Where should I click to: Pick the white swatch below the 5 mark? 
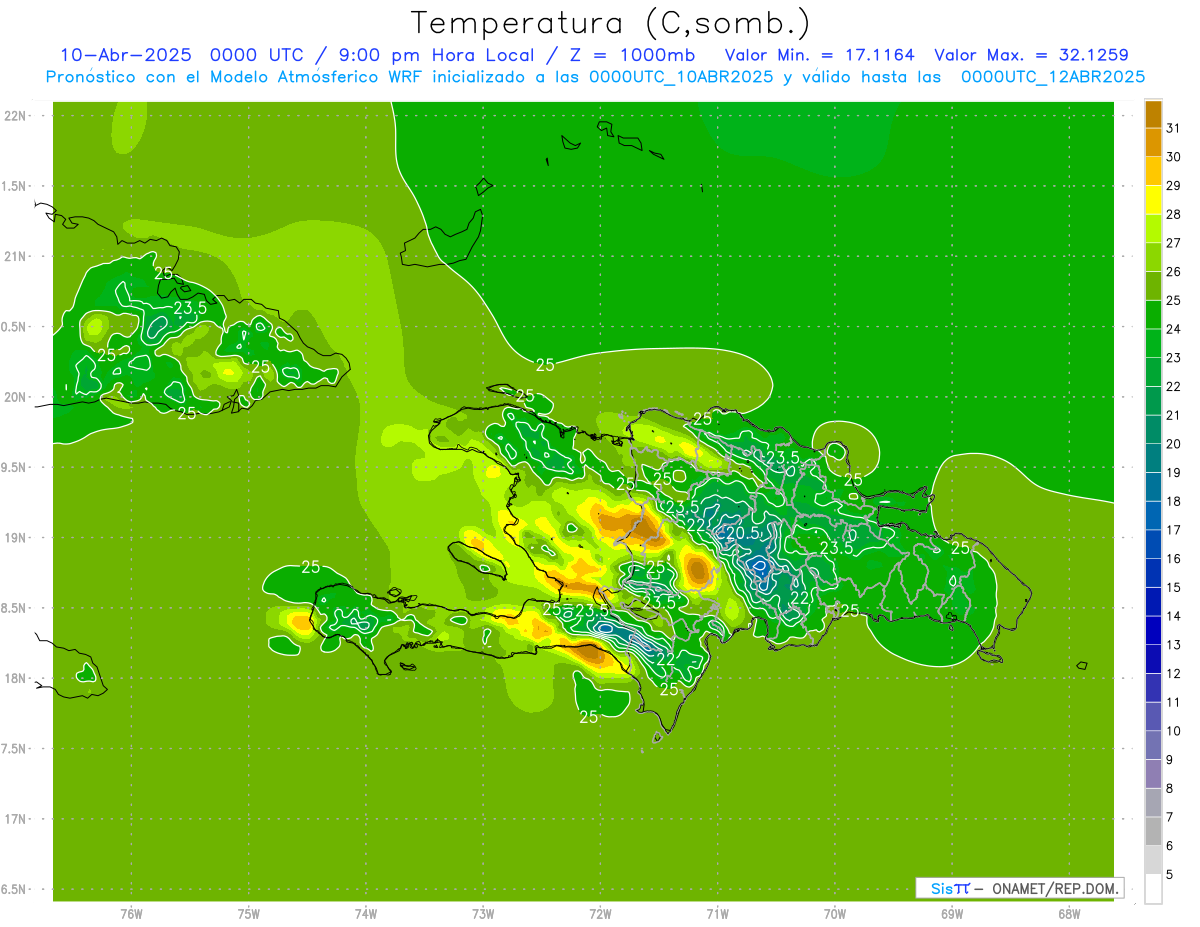pyautogui.click(x=1154, y=889)
